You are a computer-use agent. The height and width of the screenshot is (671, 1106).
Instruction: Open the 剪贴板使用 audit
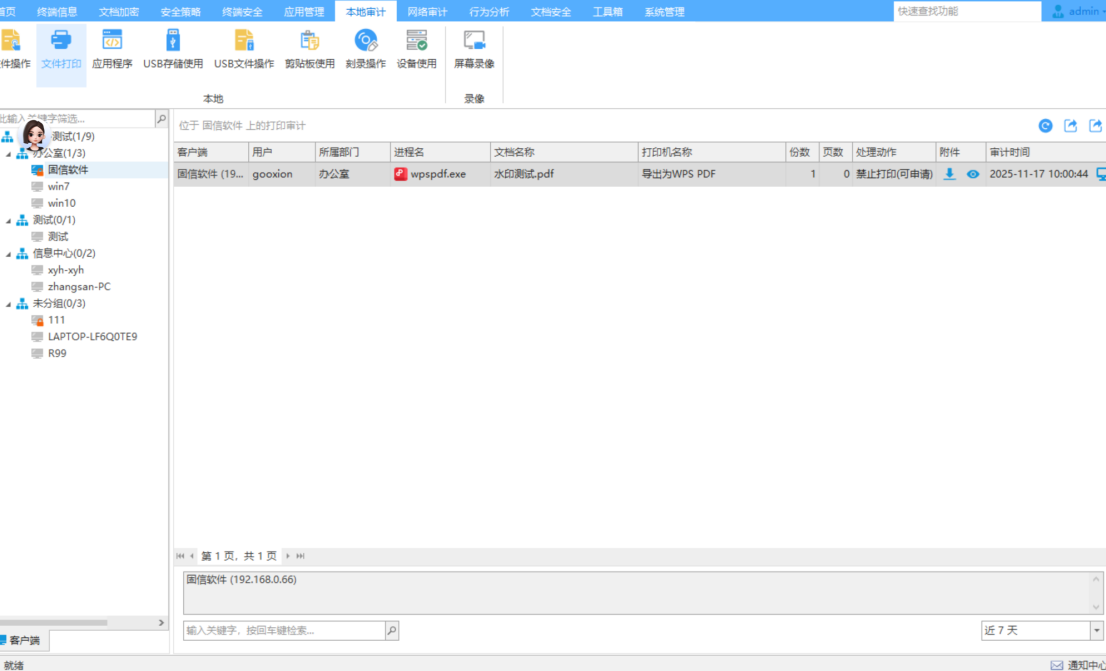tap(309, 49)
